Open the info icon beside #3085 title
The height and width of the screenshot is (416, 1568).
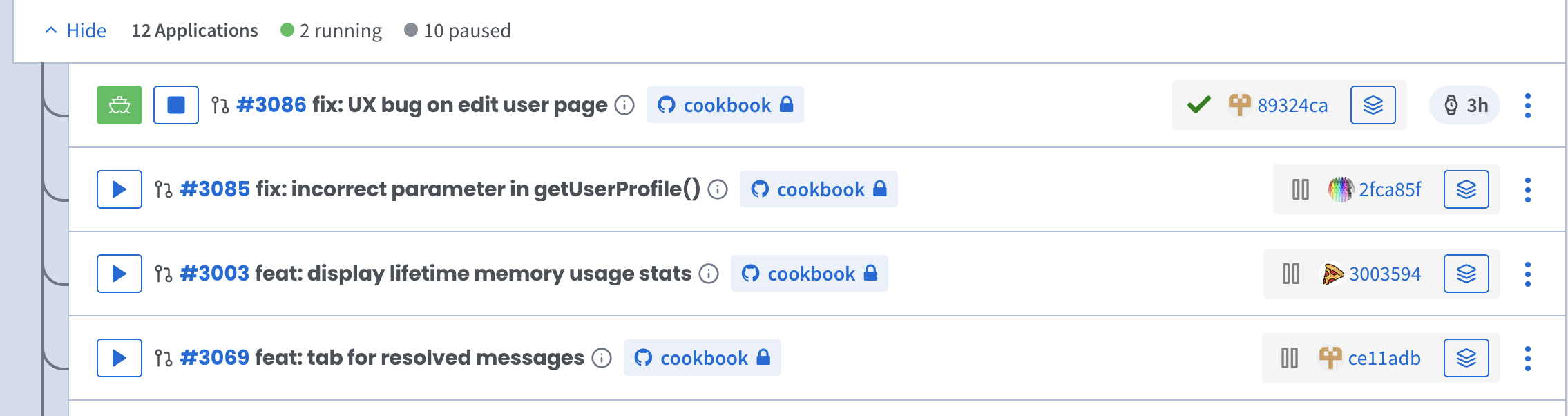coord(718,189)
